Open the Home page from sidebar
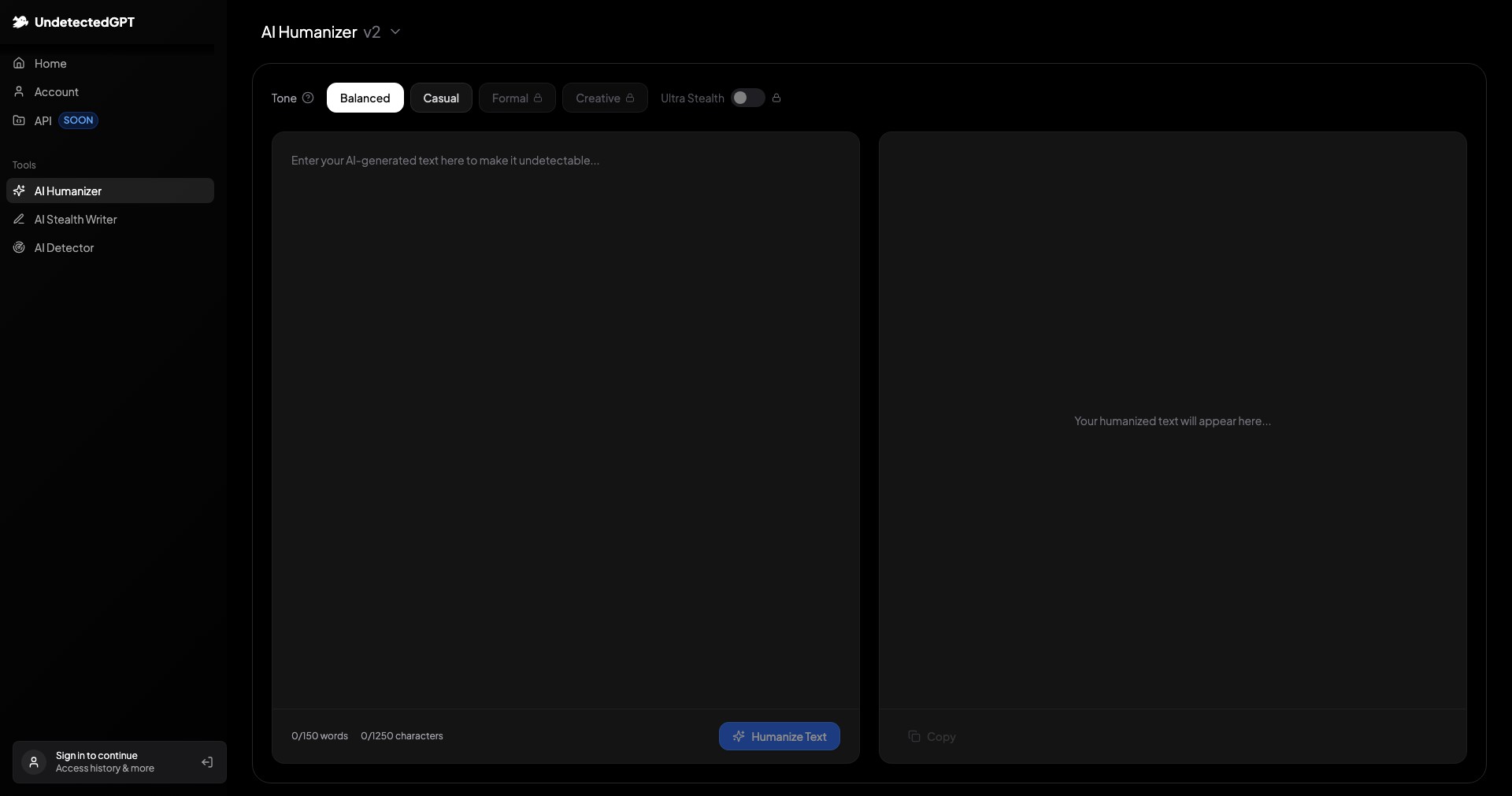1512x796 pixels. (110, 63)
